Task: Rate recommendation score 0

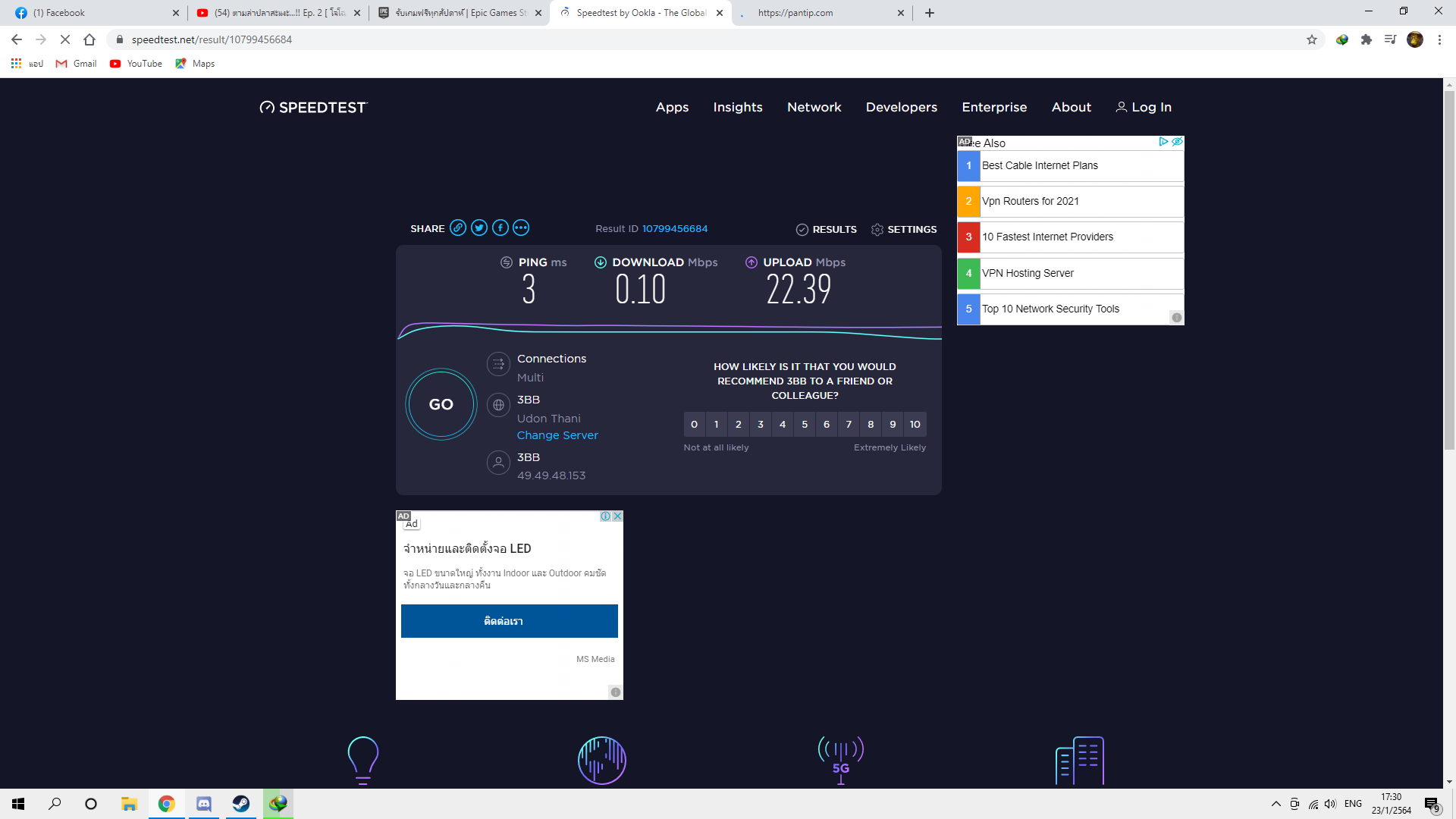Action: [694, 424]
